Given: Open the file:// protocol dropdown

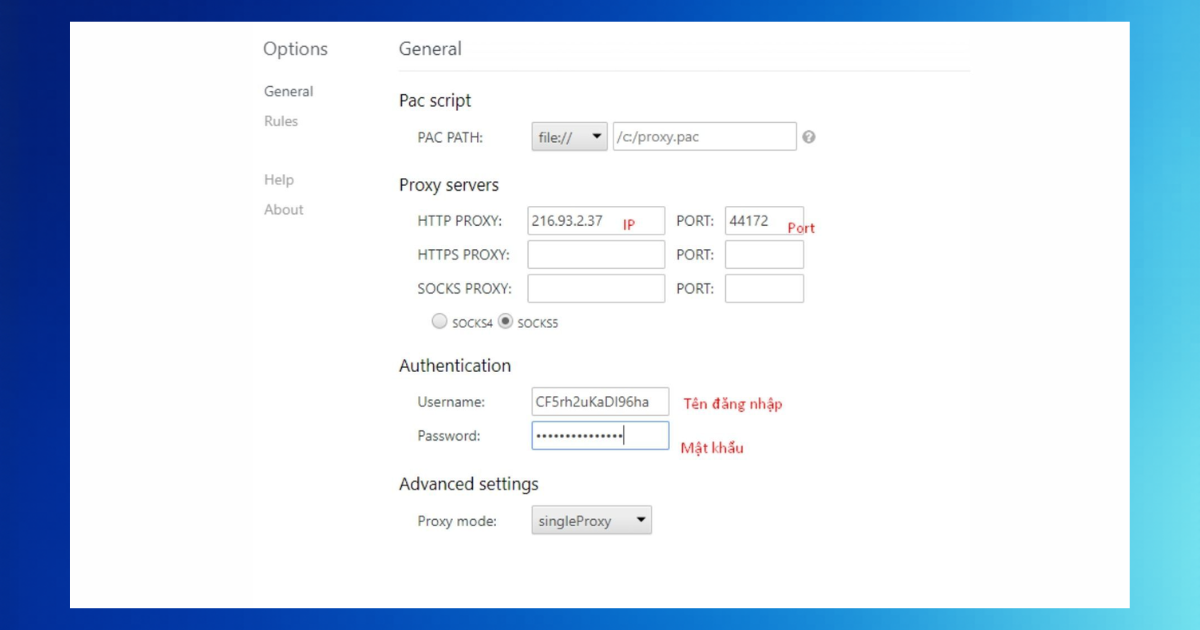Looking at the screenshot, I should click(569, 137).
